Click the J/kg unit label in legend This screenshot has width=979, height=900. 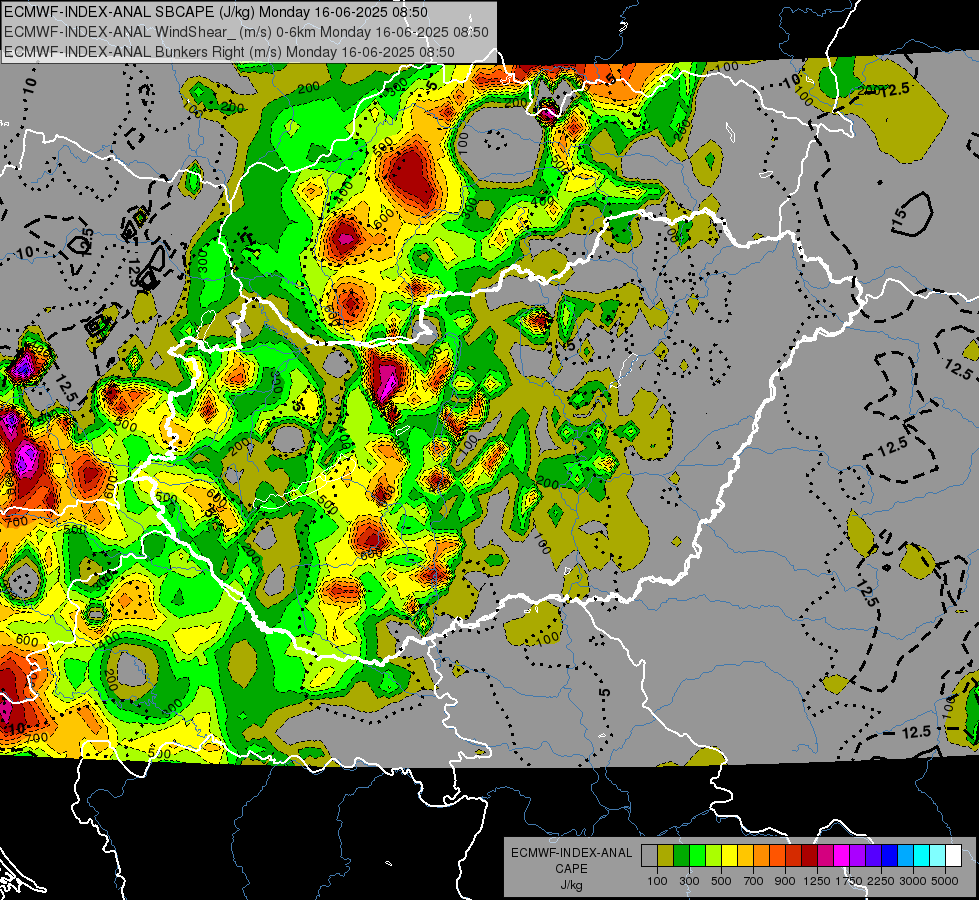point(571,885)
